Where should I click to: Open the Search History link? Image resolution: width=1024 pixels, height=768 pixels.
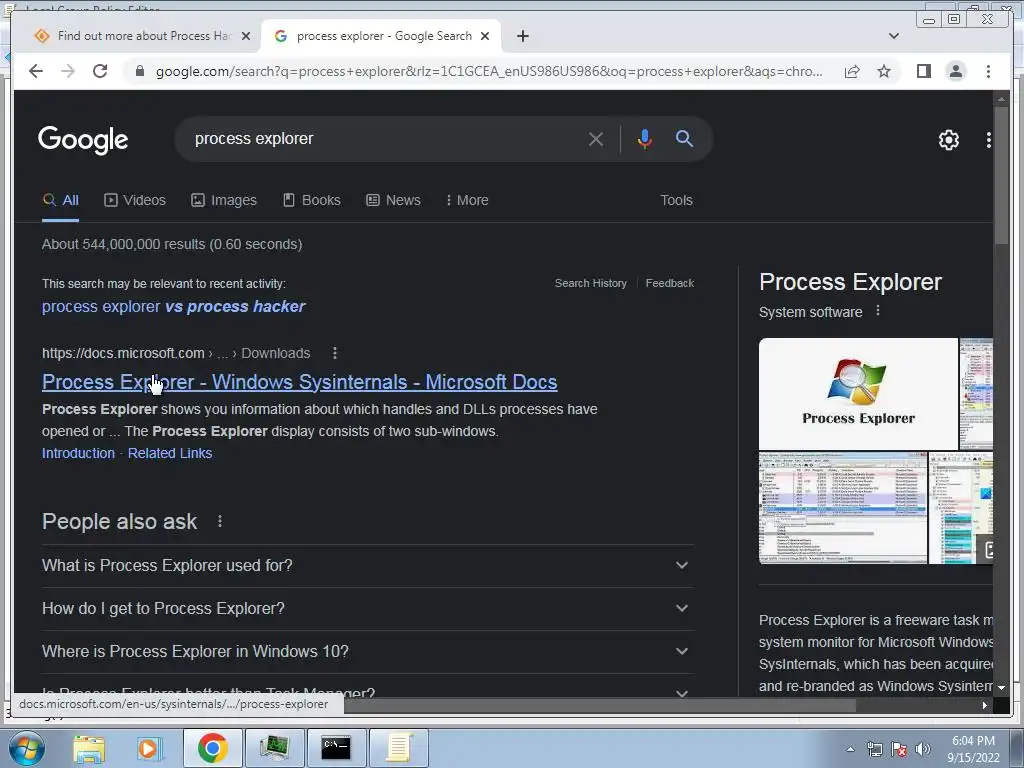pos(590,283)
